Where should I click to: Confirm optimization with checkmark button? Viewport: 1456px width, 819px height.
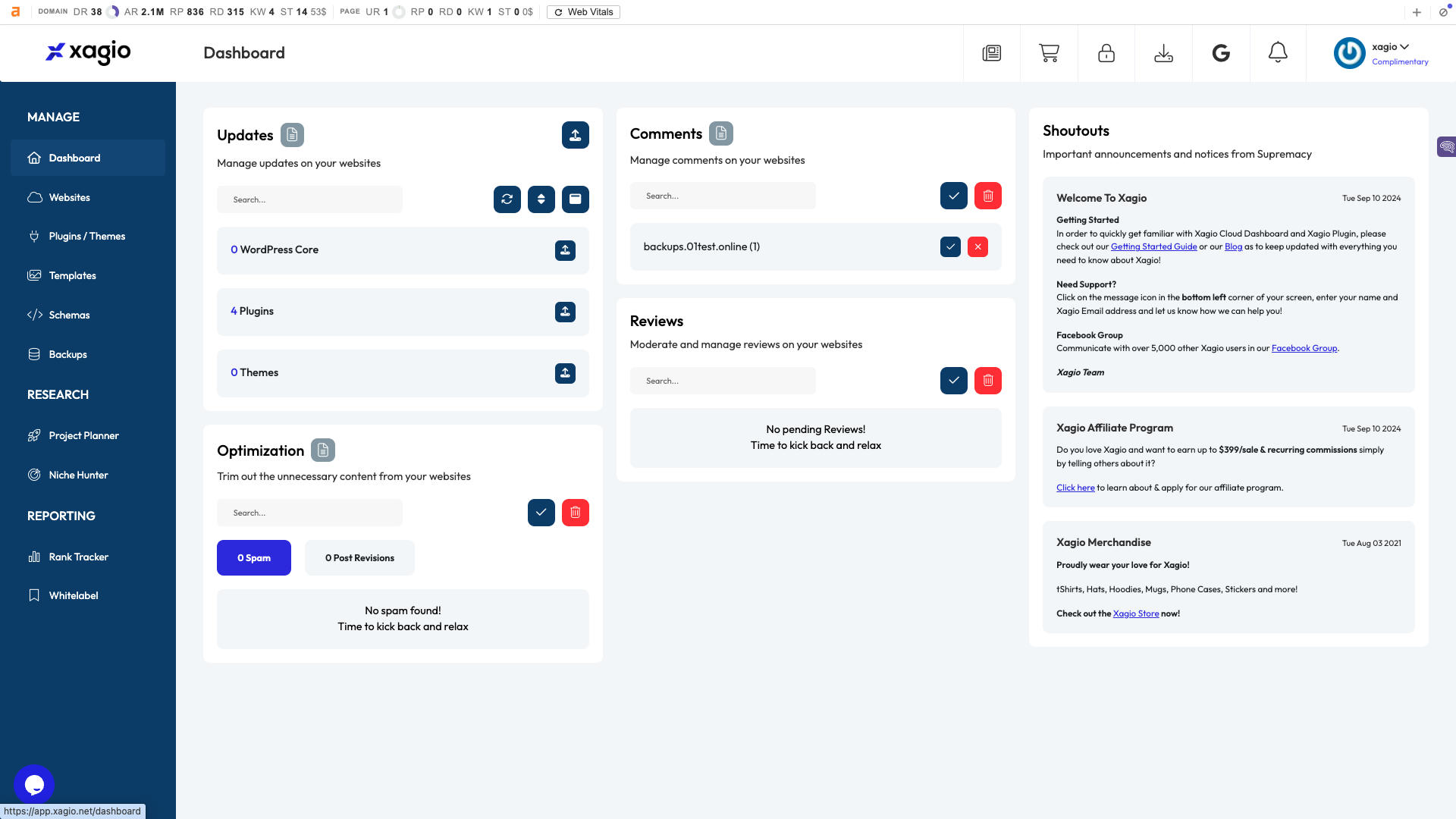click(x=541, y=513)
